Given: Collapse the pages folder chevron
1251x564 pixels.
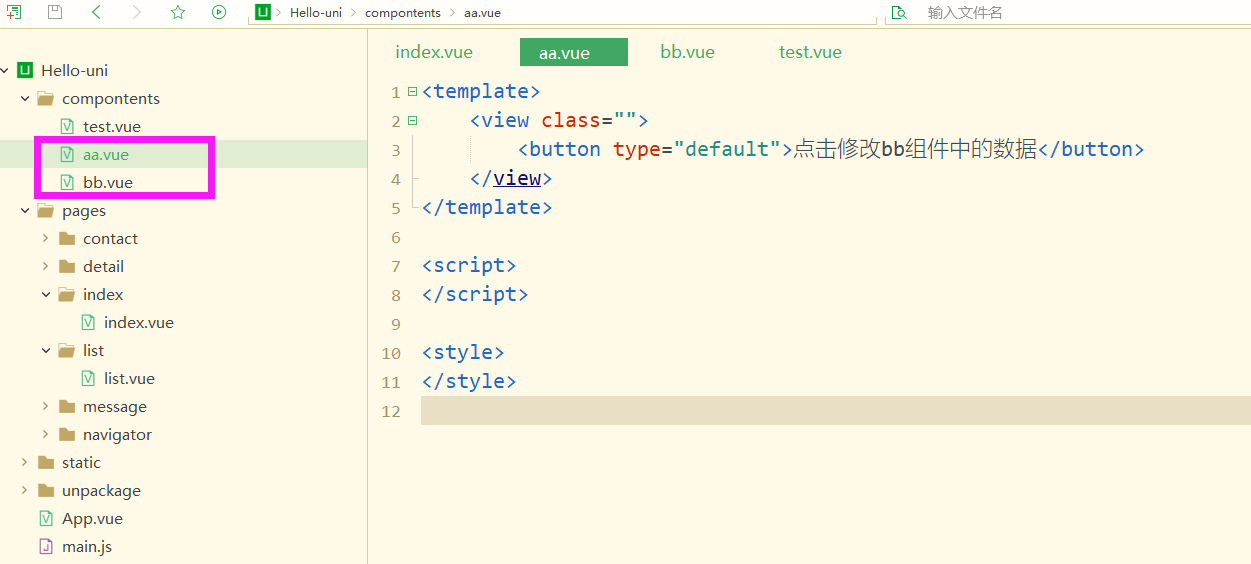Looking at the screenshot, I should pyautogui.click(x=25, y=210).
